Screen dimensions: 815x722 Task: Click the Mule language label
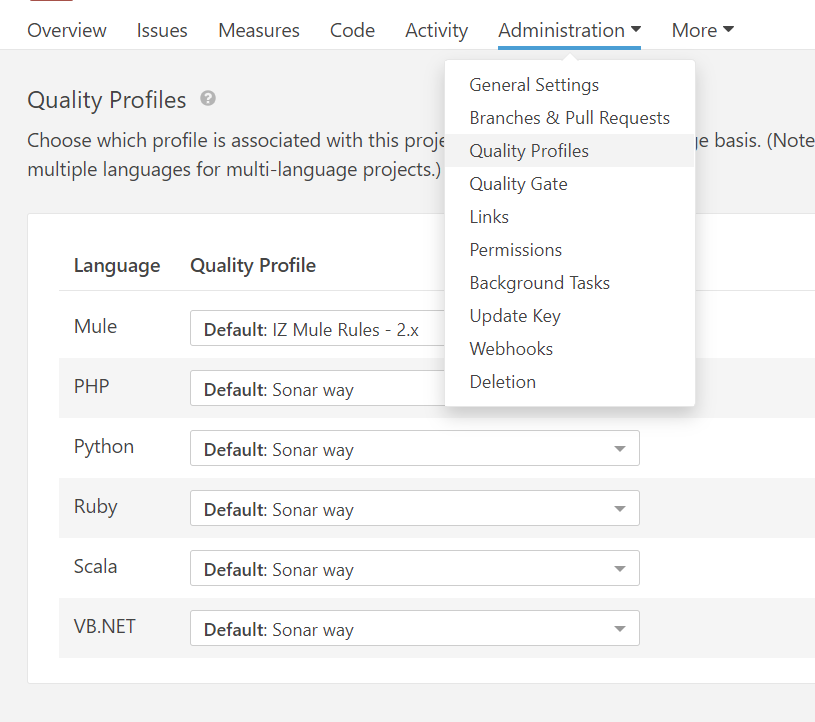[x=96, y=326]
